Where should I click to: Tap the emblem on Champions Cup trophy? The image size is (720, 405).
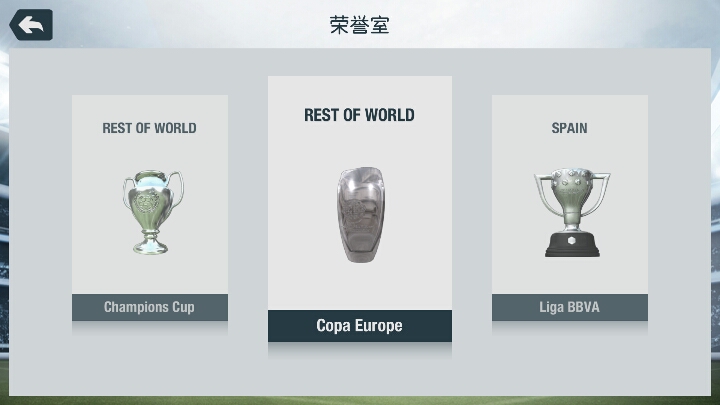tap(146, 202)
